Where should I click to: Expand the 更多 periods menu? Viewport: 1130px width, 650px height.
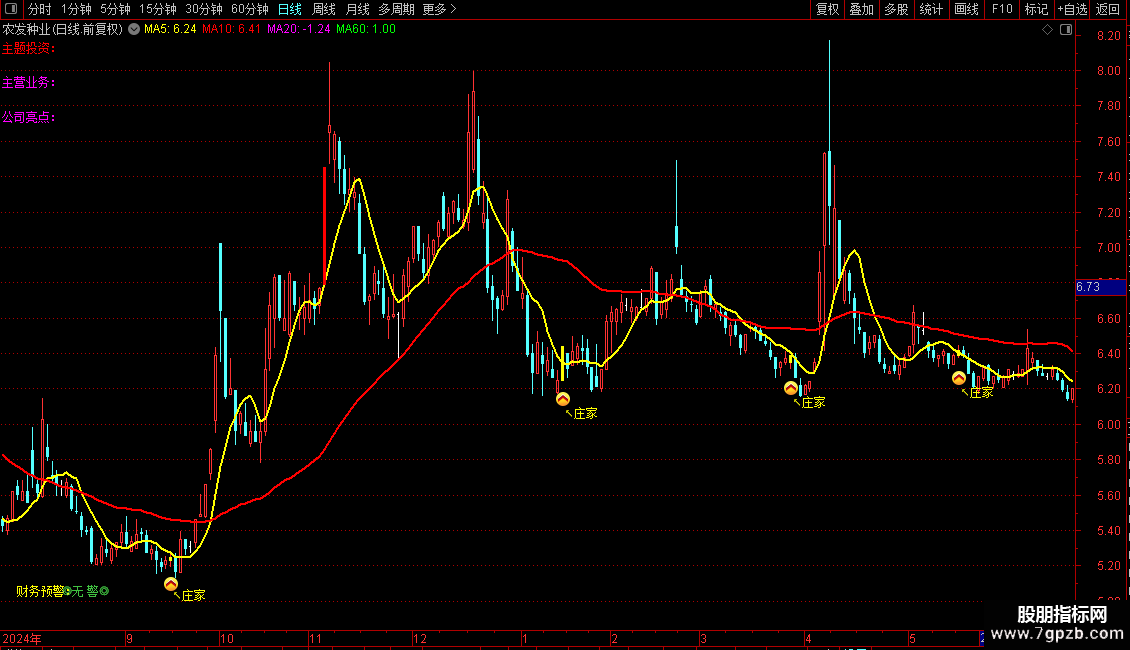point(439,9)
